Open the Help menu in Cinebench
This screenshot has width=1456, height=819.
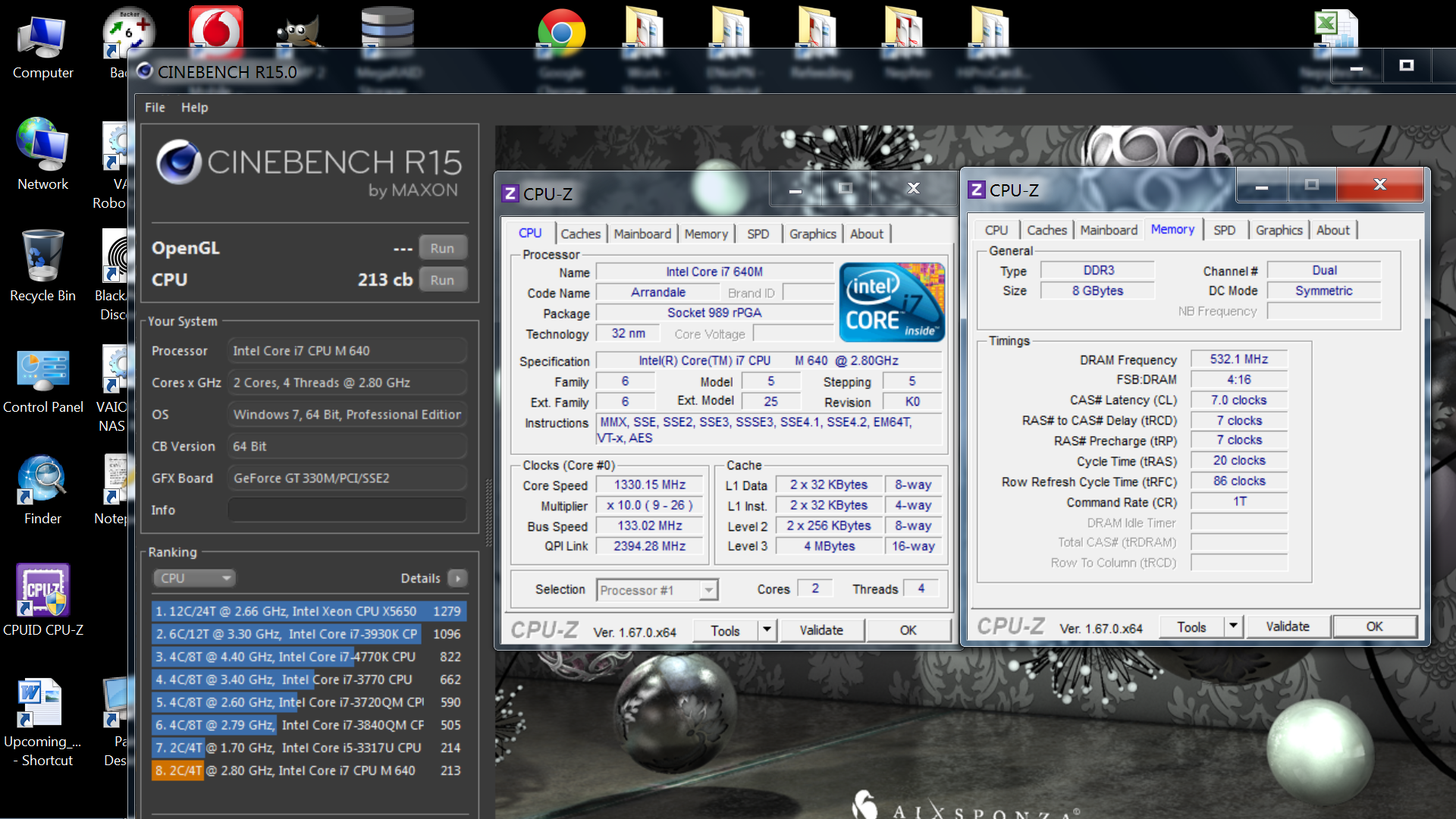click(x=195, y=107)
